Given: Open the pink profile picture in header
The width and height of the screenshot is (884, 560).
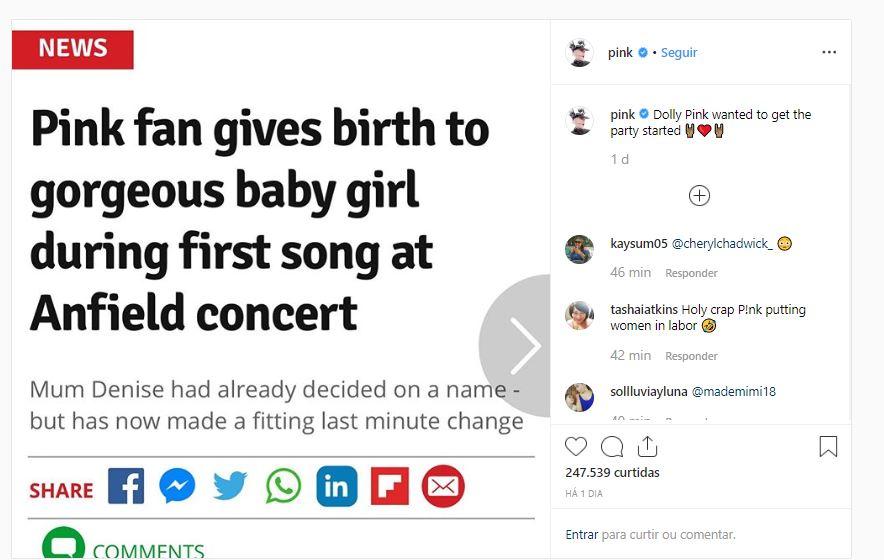Looking at the screenshot, I should coord(580,53).
